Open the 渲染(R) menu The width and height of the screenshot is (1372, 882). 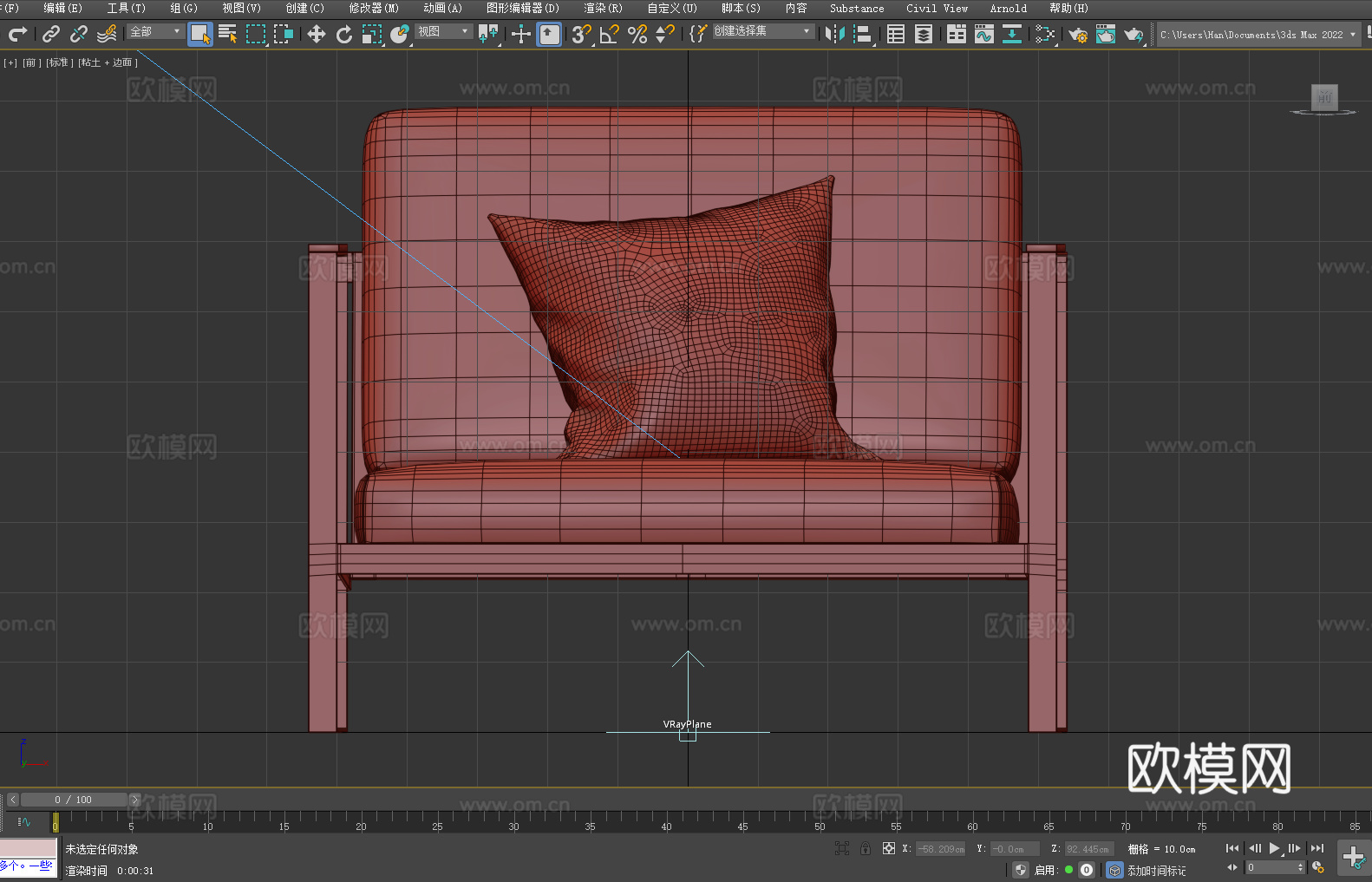[x=603, y=8]
